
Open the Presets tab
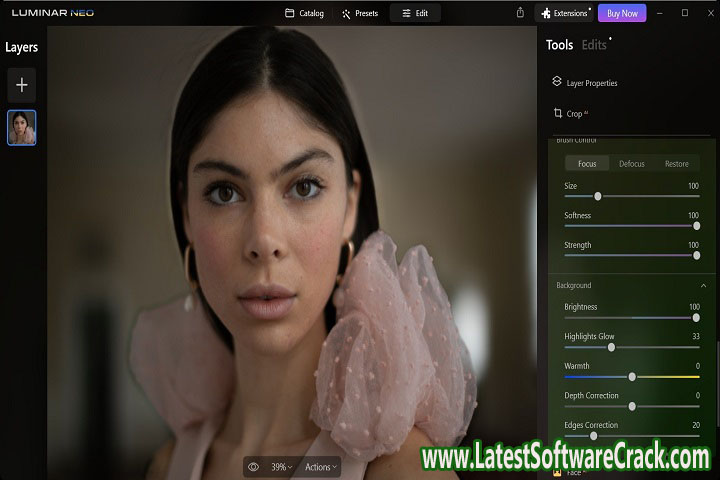360,13
